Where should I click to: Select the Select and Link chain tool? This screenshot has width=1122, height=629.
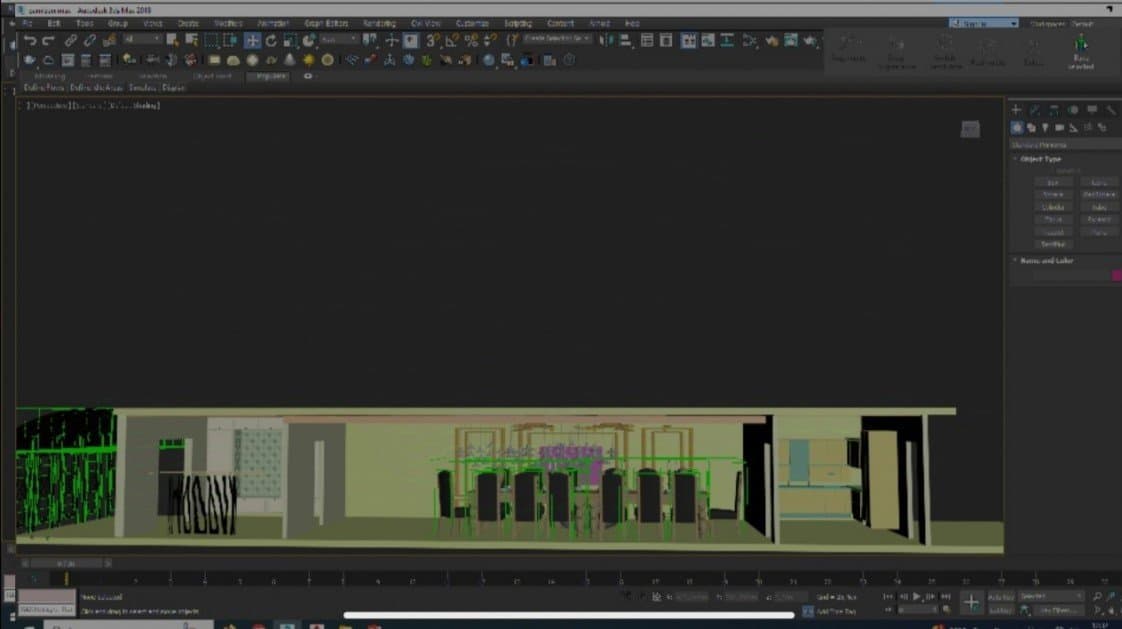pyautogui.click(x=70, y=41)
